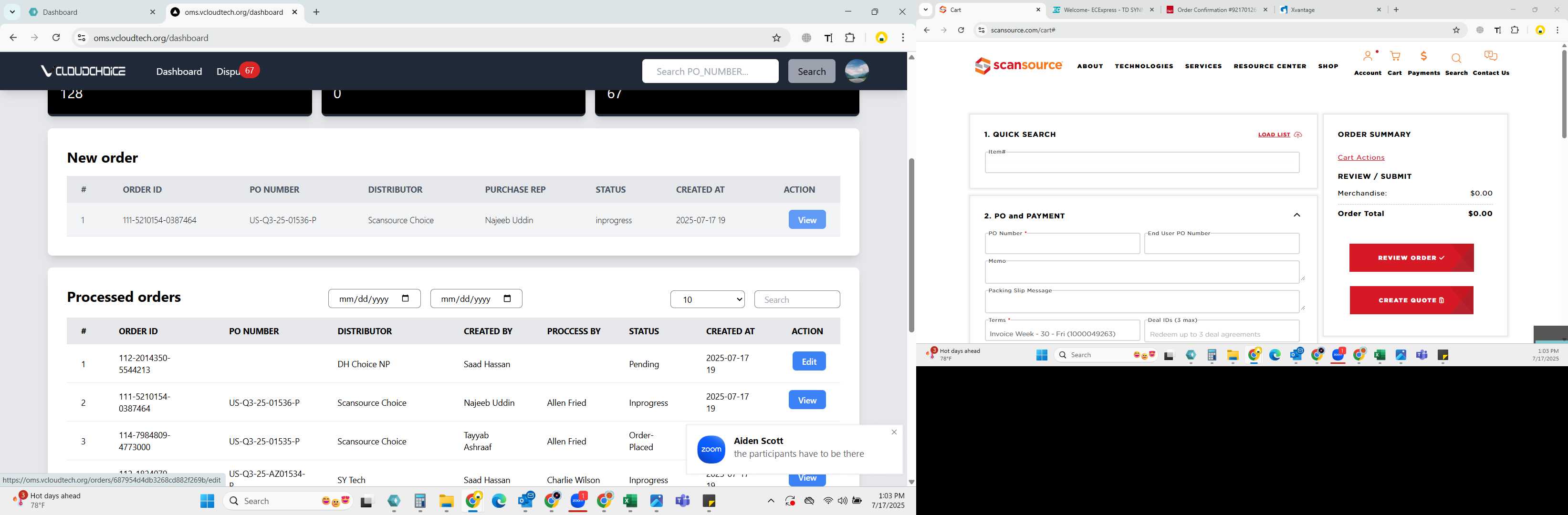The width and height of the screenshot is (1568, 515).
Task: Open the Aiden Scott Zoom message notification
Action: coord(794,449)
